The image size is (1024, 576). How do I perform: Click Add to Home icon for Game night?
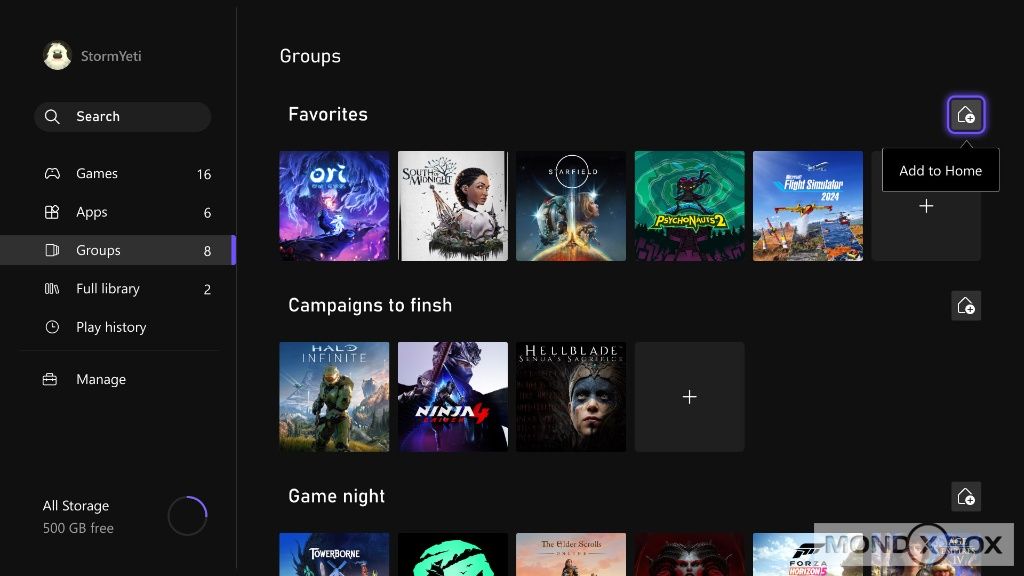pyautogui.click(x=966, y=496)
